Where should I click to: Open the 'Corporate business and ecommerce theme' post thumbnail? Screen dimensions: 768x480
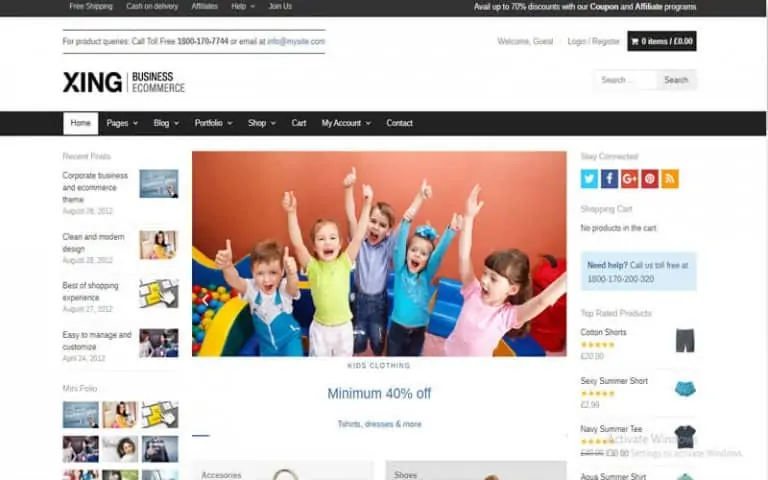(159, 184)
